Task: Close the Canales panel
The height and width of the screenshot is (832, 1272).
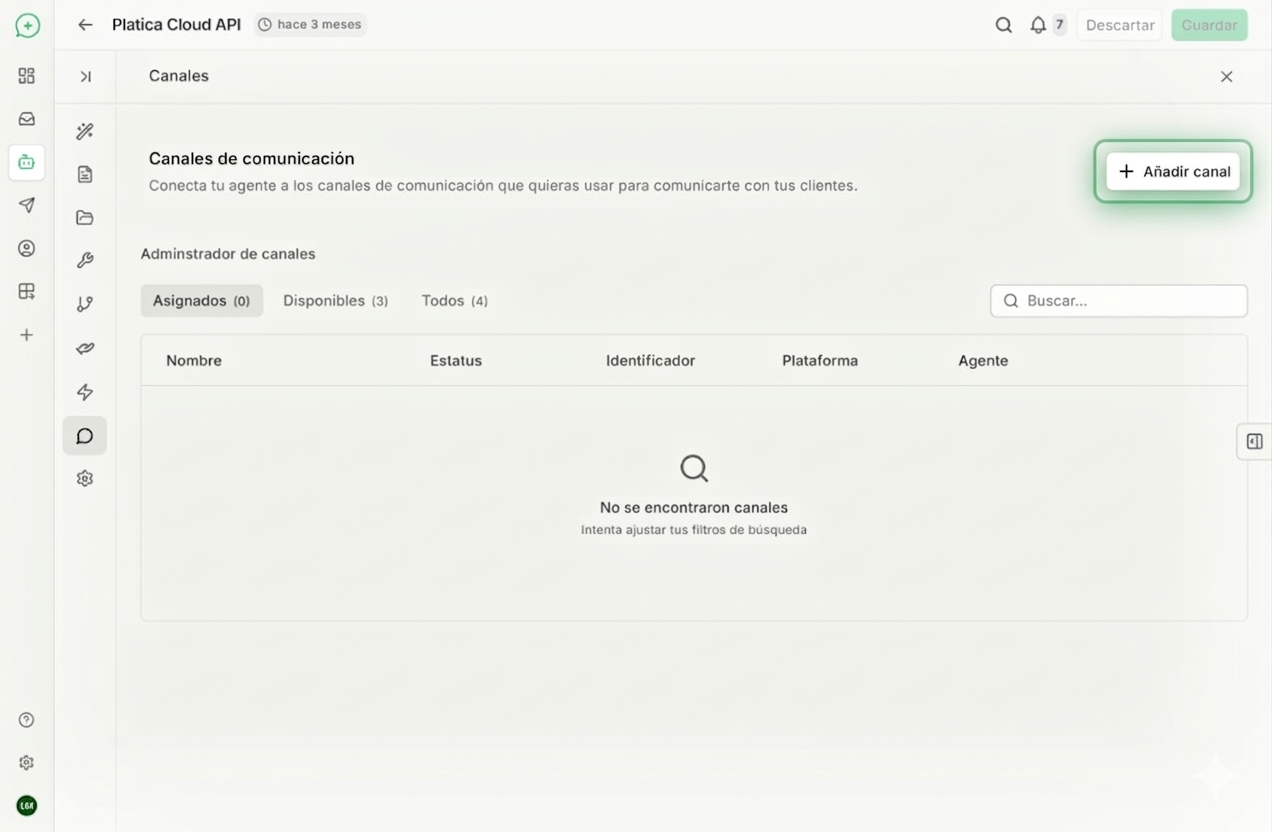Action: click(1226, 77)
